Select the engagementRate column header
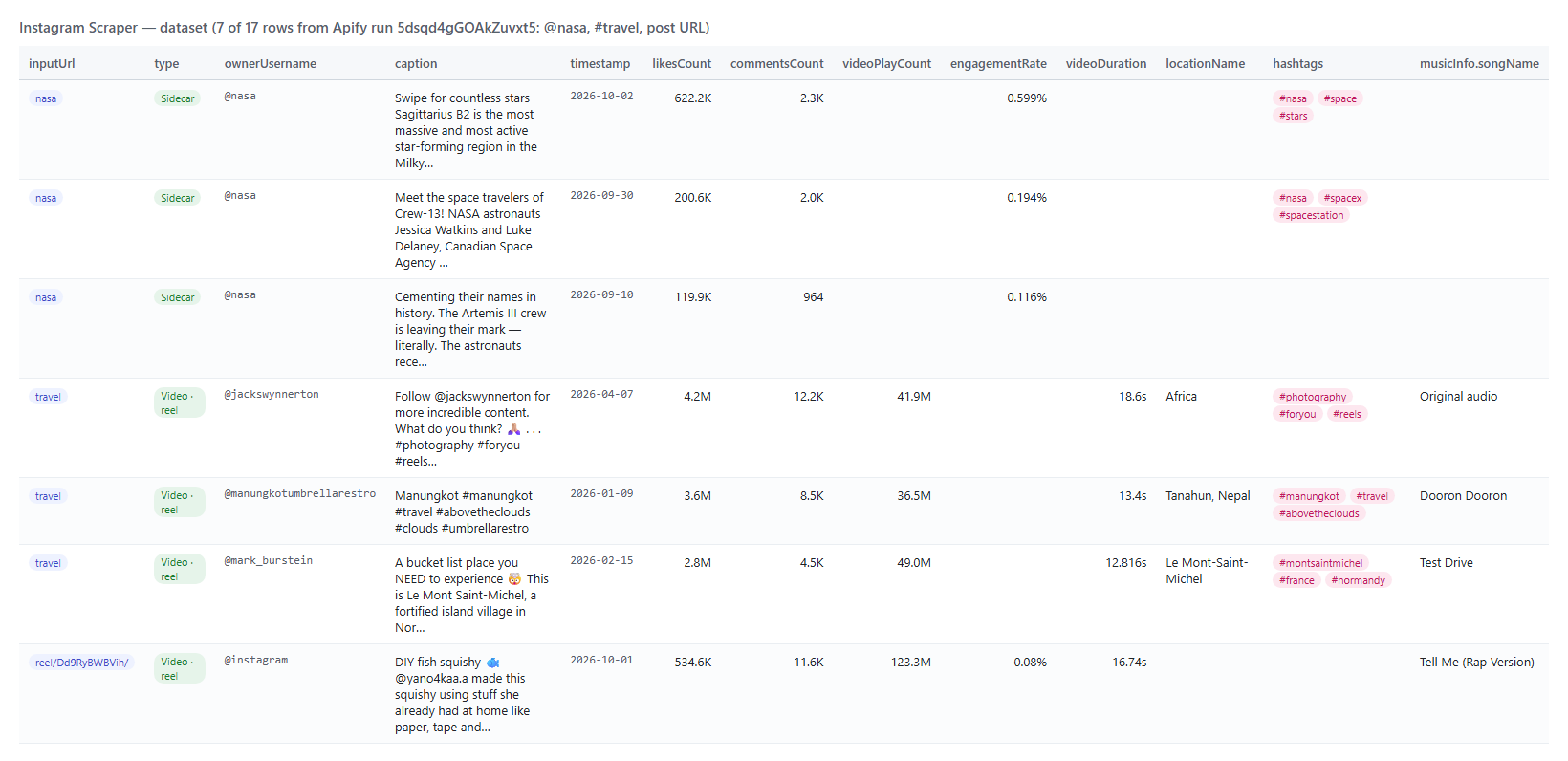Screen dimensions: 1568x761 [998, 64]
